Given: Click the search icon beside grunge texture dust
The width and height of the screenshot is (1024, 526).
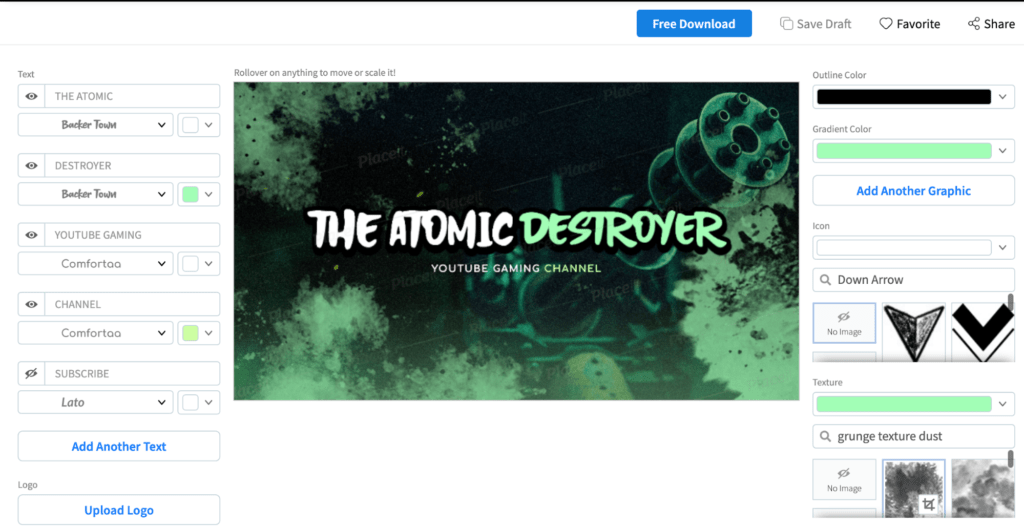Looking at the screenshot, I should pyautogui.click(x=825, y=436).
